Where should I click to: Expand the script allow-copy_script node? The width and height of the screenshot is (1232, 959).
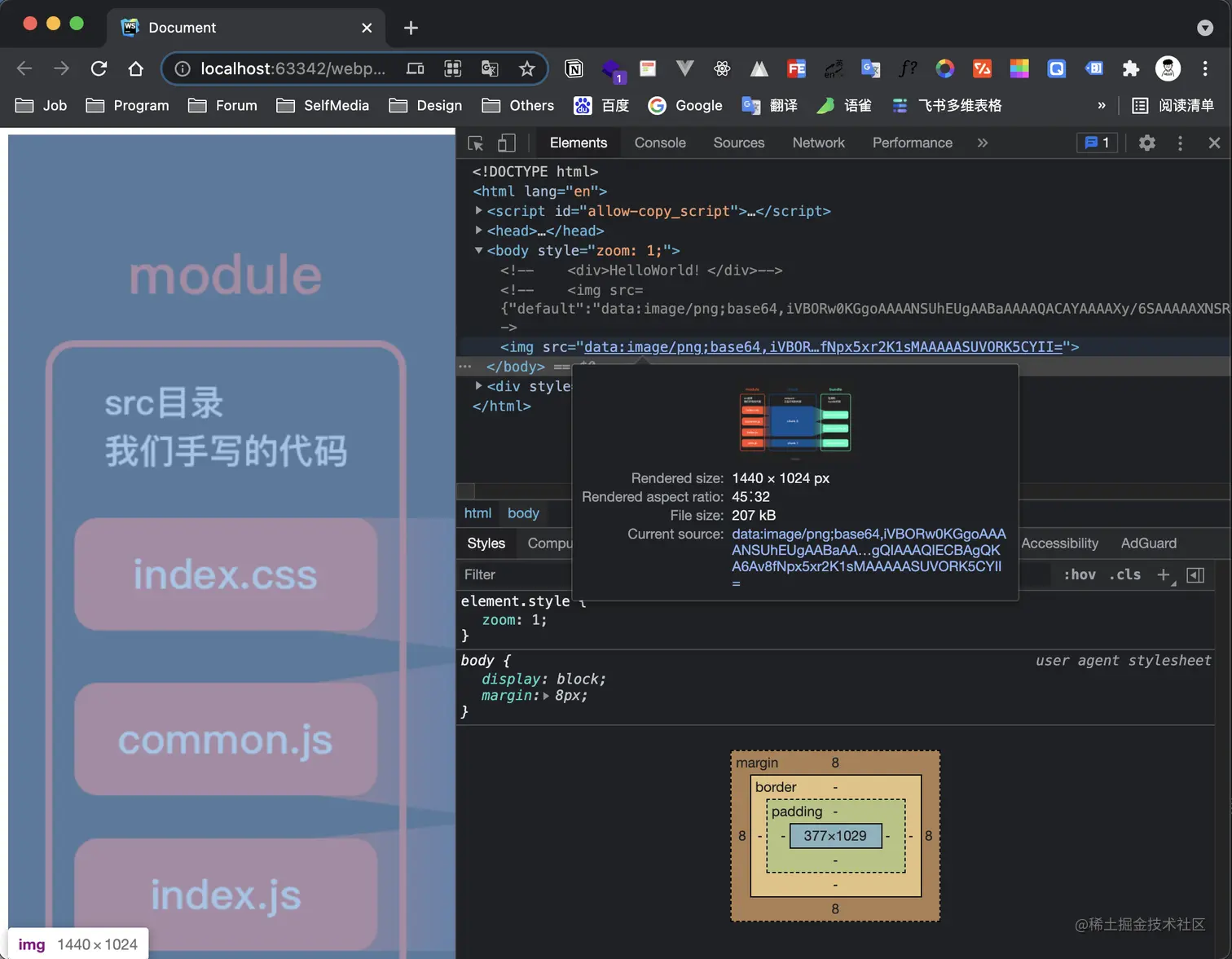point(479,210)
